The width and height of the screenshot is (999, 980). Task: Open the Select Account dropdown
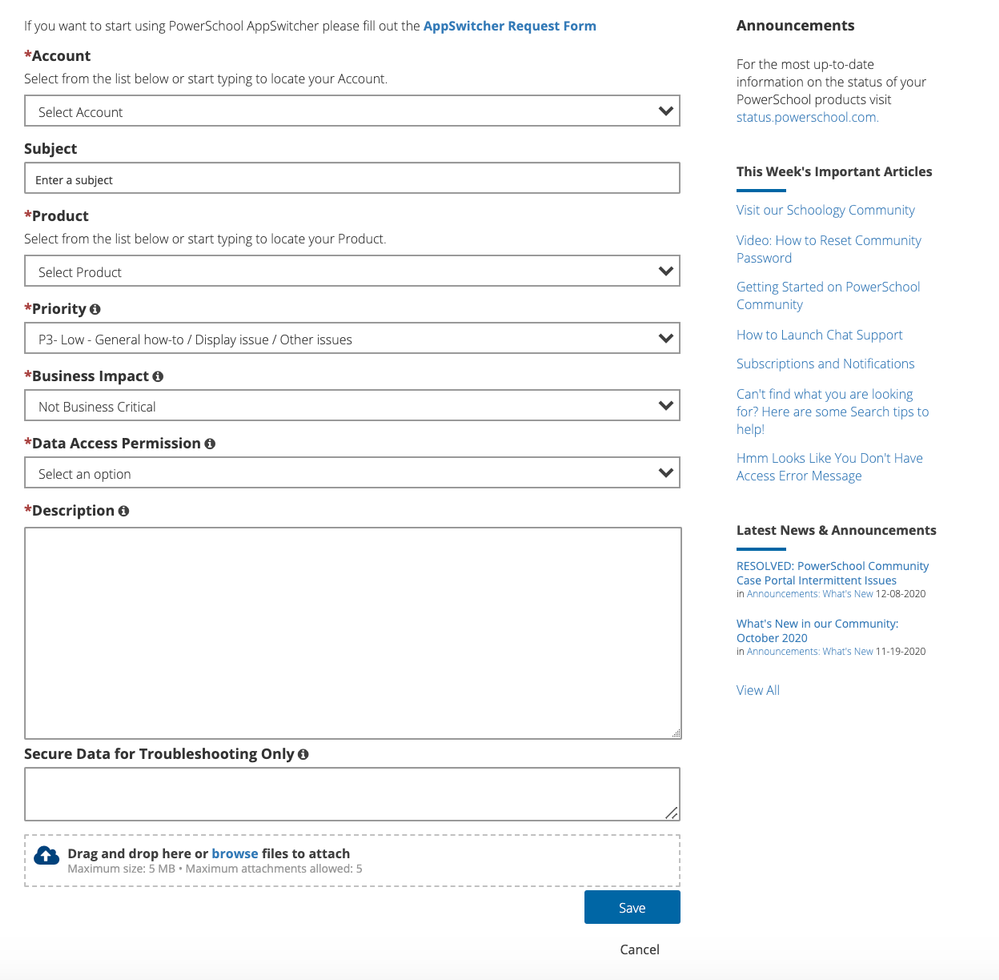(352, 111)
